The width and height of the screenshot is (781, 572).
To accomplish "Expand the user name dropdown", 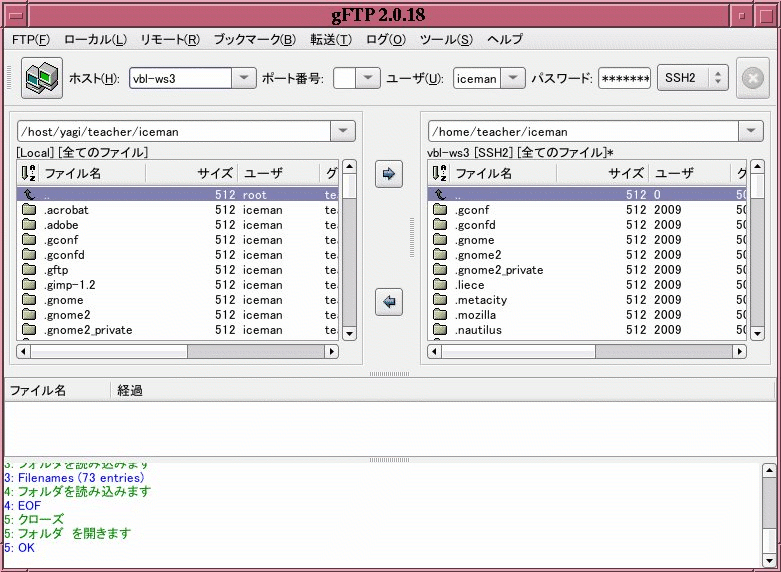I will [513, 78].
